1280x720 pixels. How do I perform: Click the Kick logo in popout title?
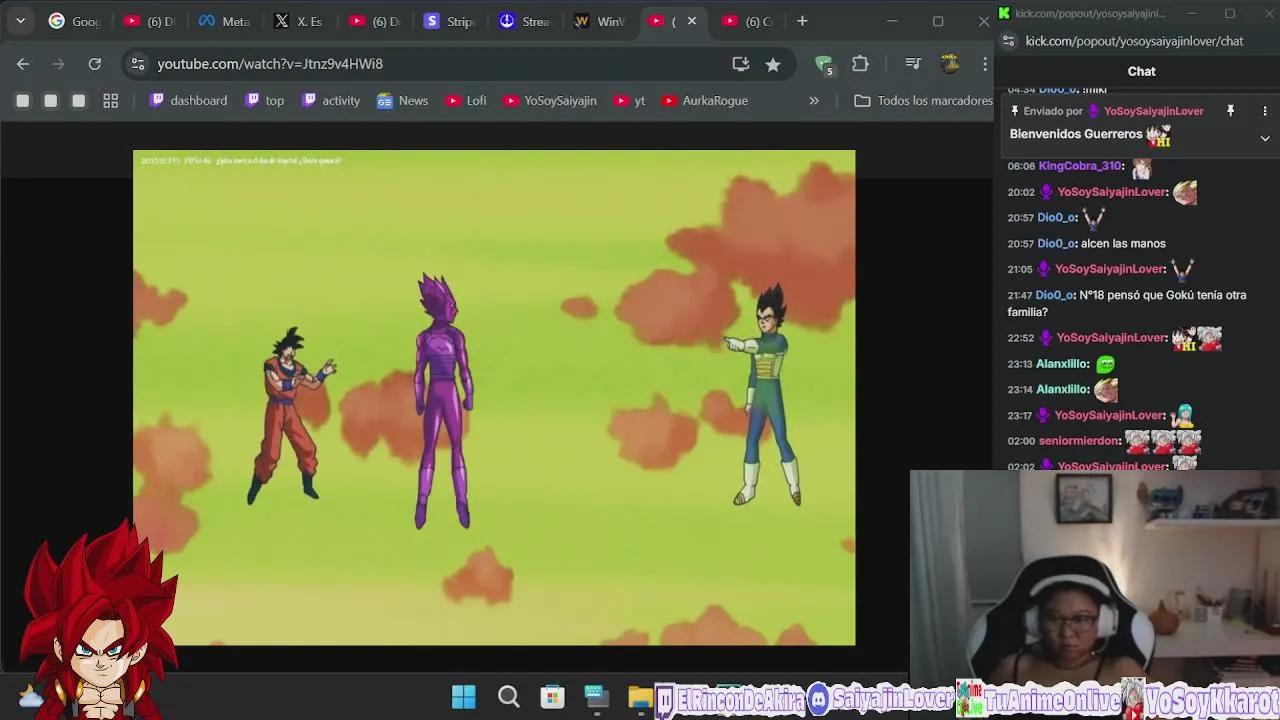point(1004,13)
